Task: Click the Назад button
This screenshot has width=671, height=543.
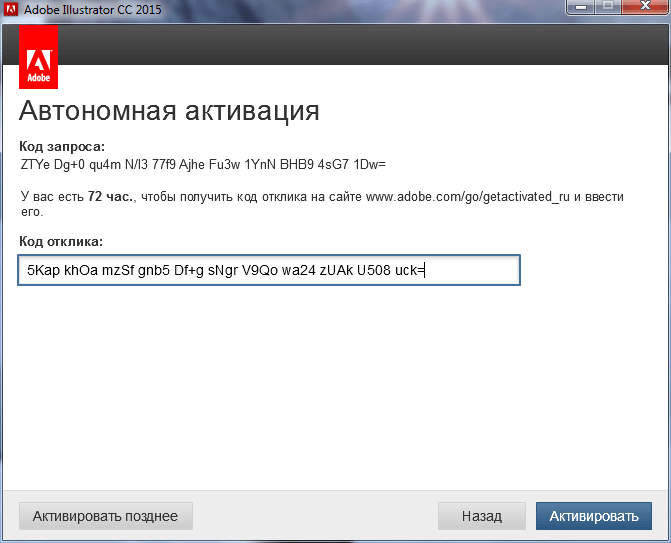Action: click(x=481, y=516)
